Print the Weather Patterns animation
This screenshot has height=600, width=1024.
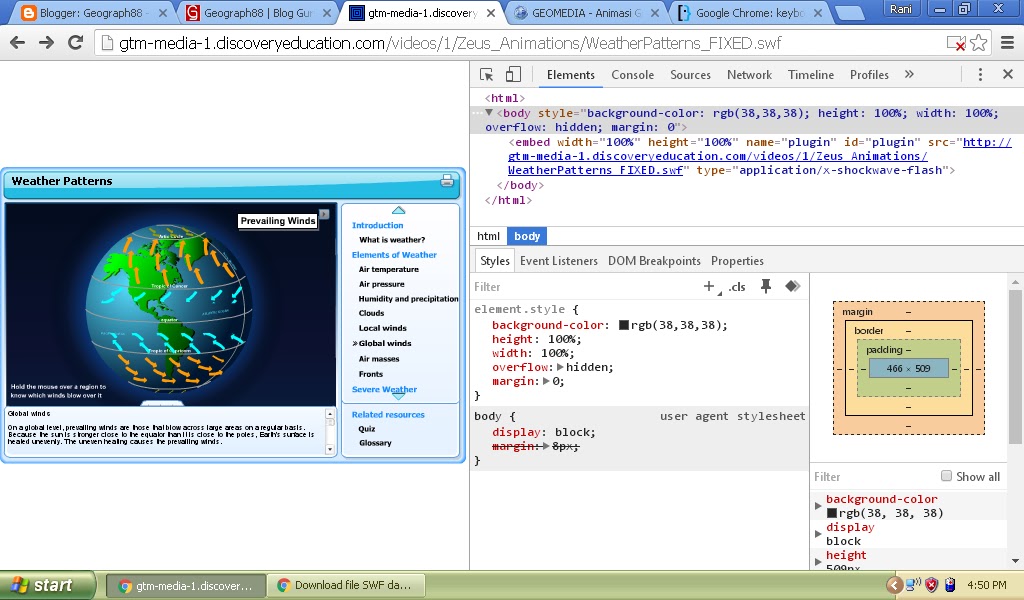(447, 181)
